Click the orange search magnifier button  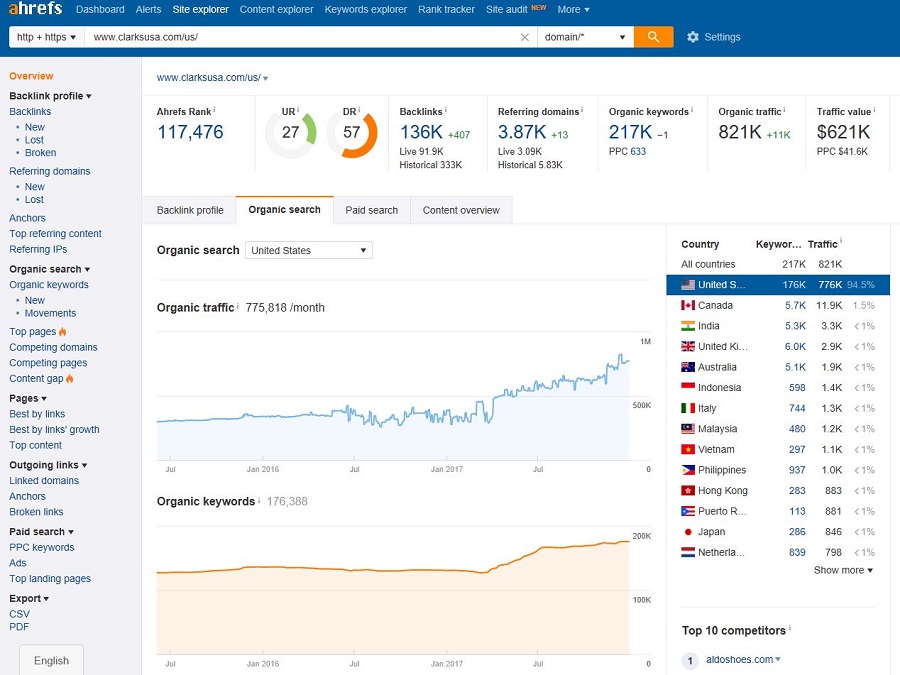(653, 37)
